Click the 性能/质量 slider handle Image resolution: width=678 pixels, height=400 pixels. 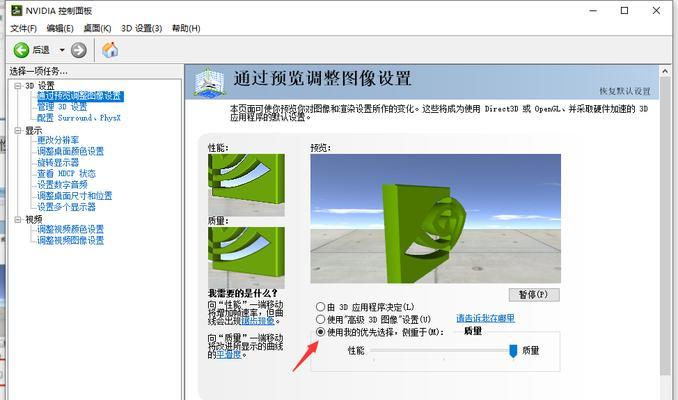click(513, 351)
